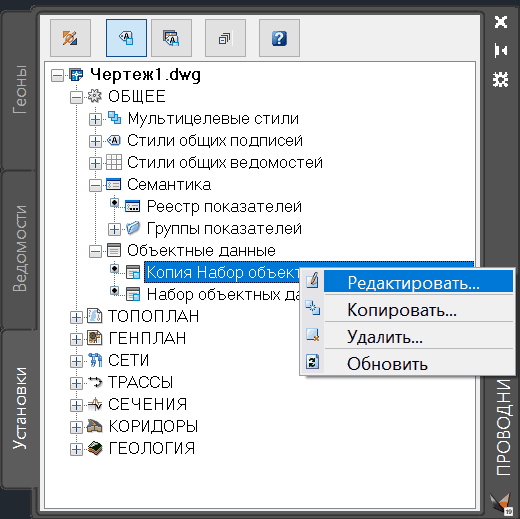
Task: Open help with the question mark icon
Action: tap(279, 38)
